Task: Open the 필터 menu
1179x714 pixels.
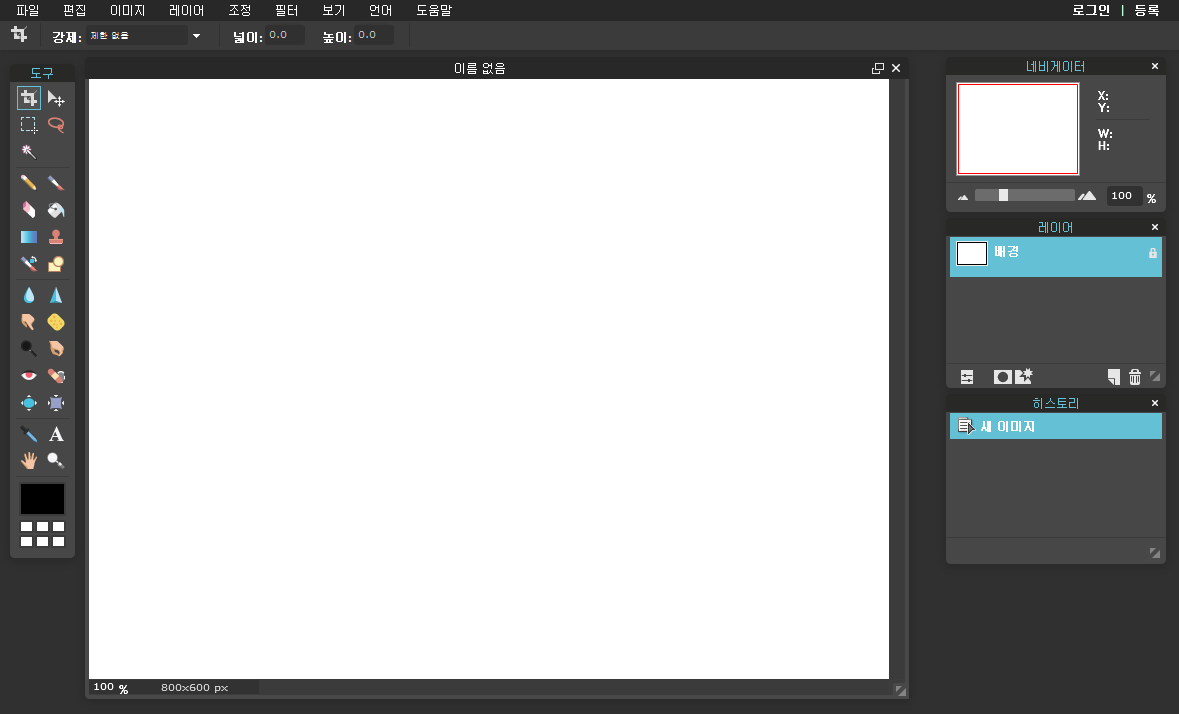Action: [x=286, y=11]
